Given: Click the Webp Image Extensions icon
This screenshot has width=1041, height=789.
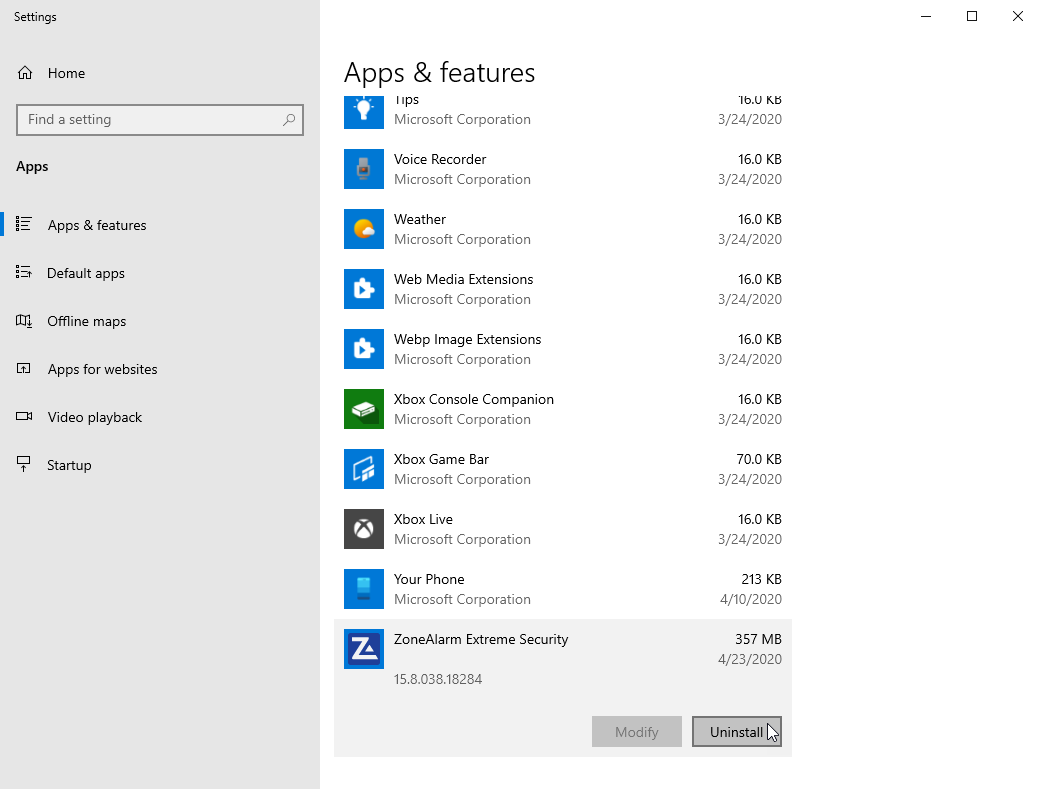Looking at the screenshot, I should click(364, 349).
